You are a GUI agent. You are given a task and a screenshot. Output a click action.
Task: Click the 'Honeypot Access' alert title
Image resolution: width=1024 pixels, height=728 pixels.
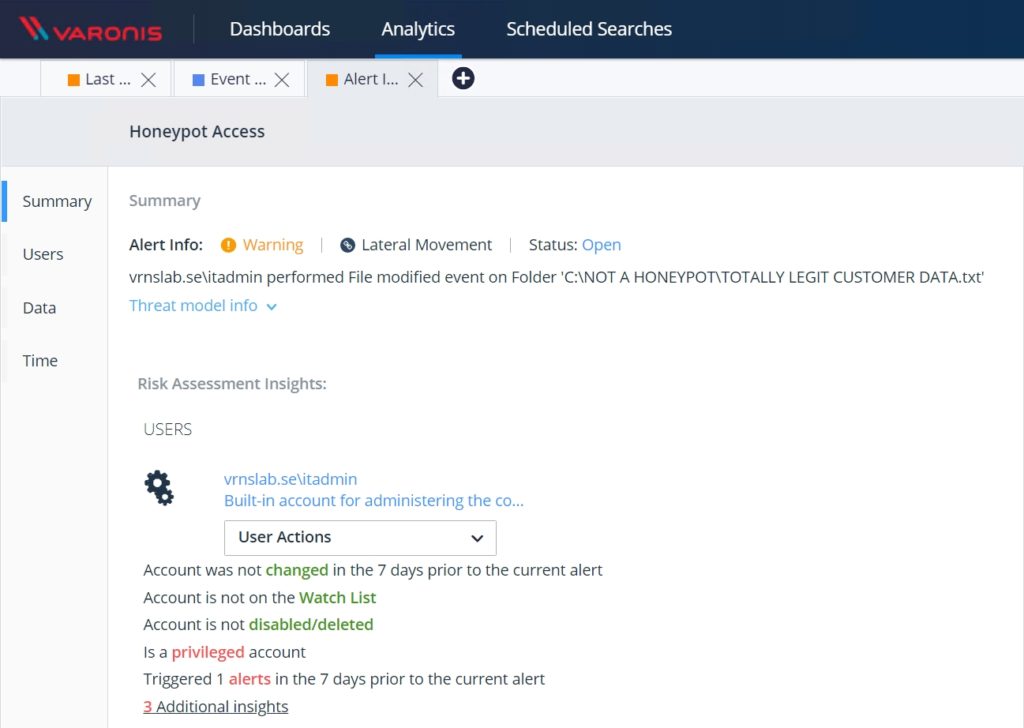tap(197, 131)
